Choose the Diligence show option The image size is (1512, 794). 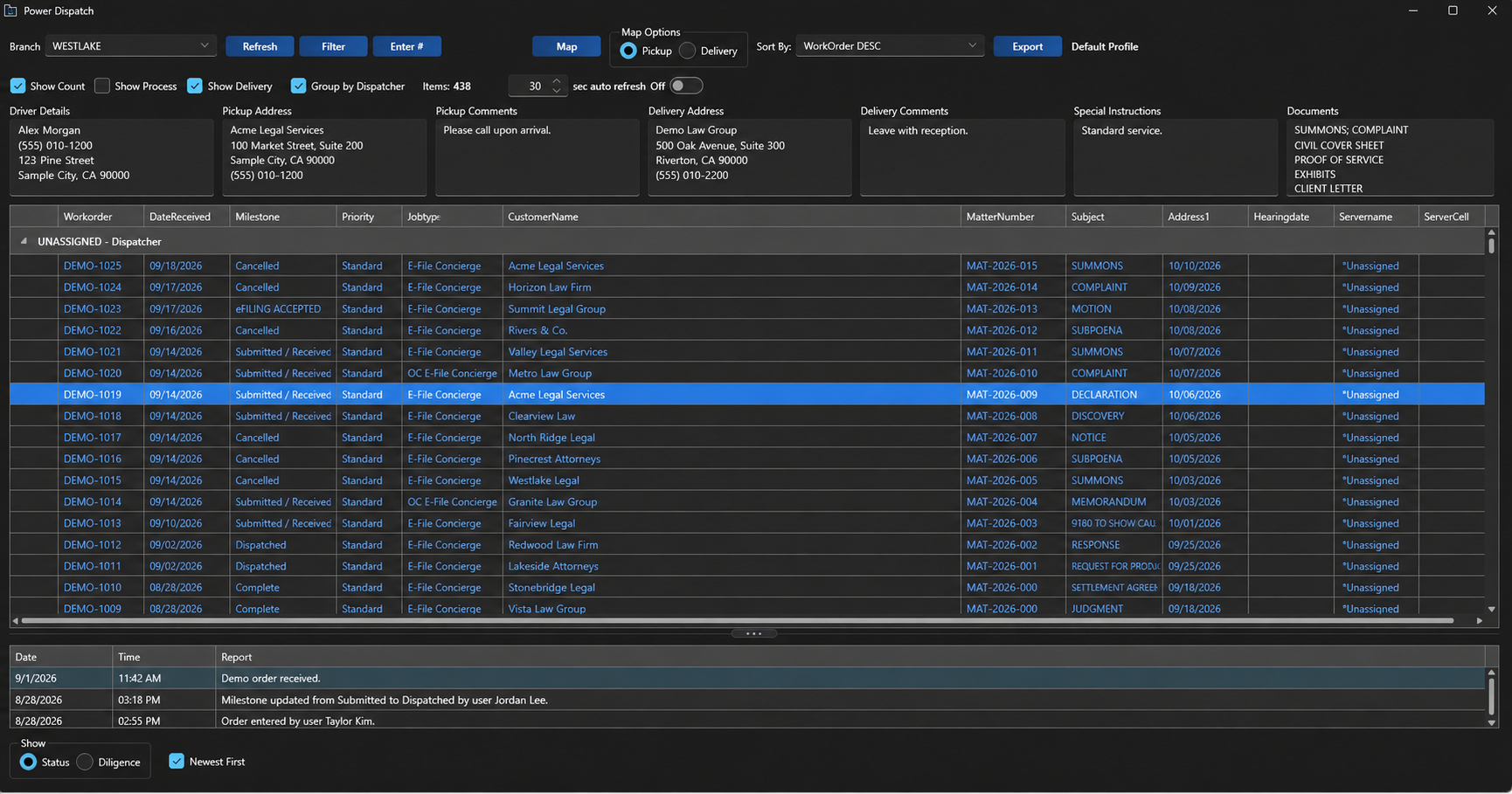(x=85, y=762)
